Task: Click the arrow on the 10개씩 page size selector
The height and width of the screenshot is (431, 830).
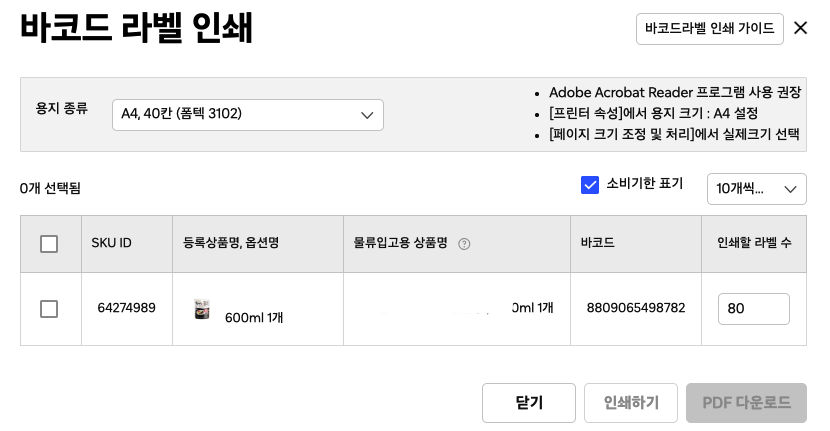Action: 791,188
